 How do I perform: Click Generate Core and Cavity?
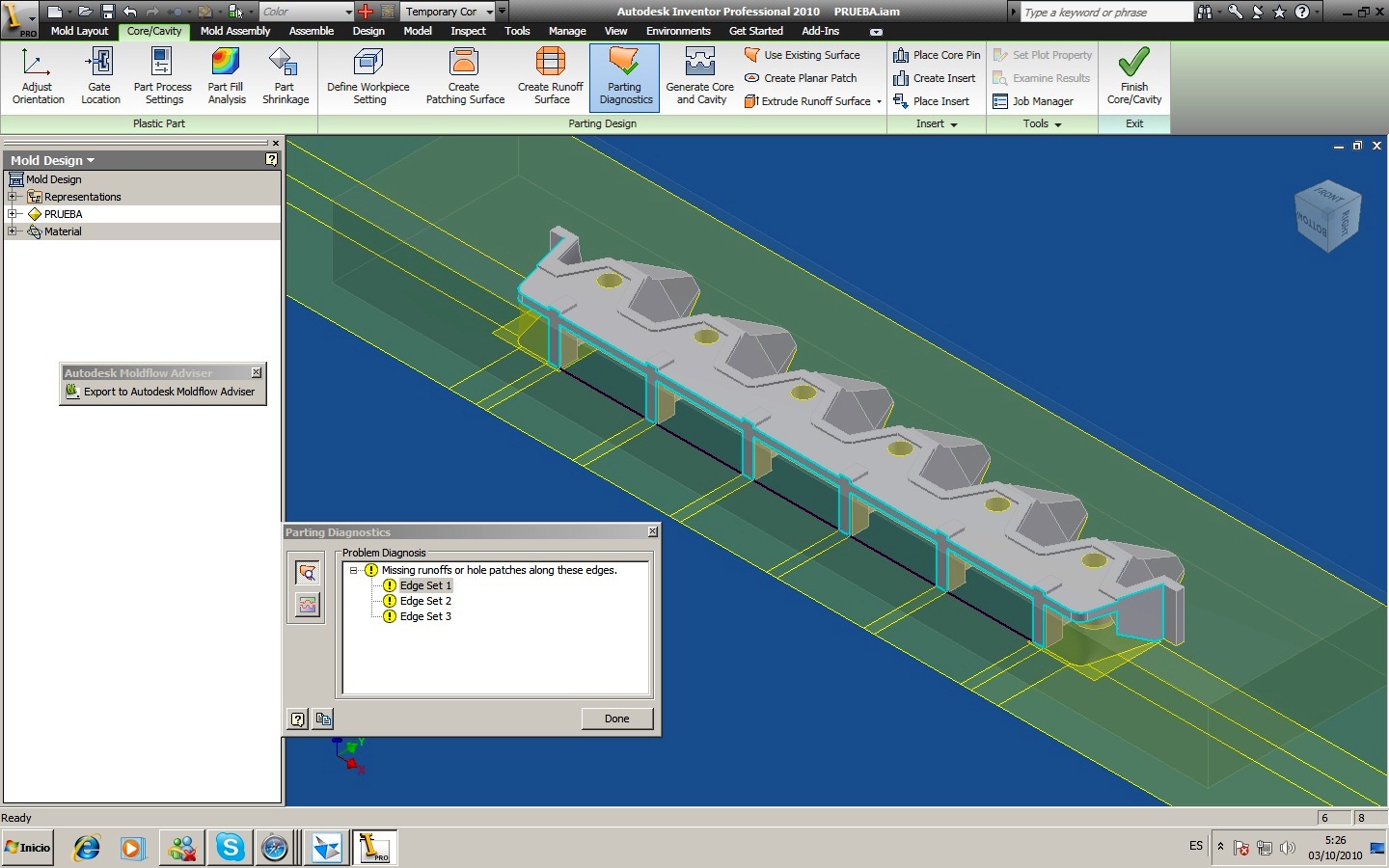700,76
